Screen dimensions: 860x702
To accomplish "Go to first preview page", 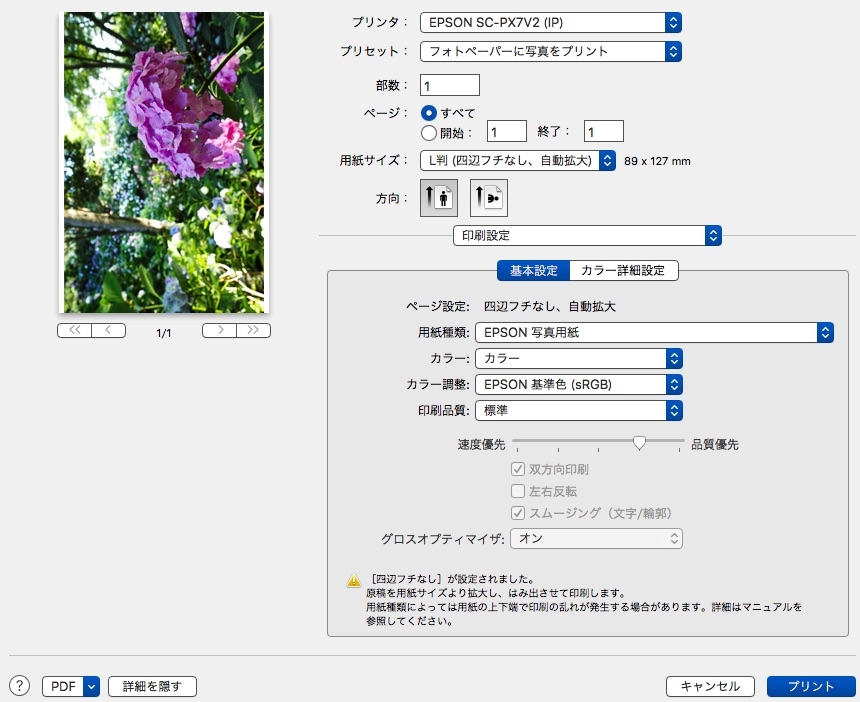I will point(75,330).
